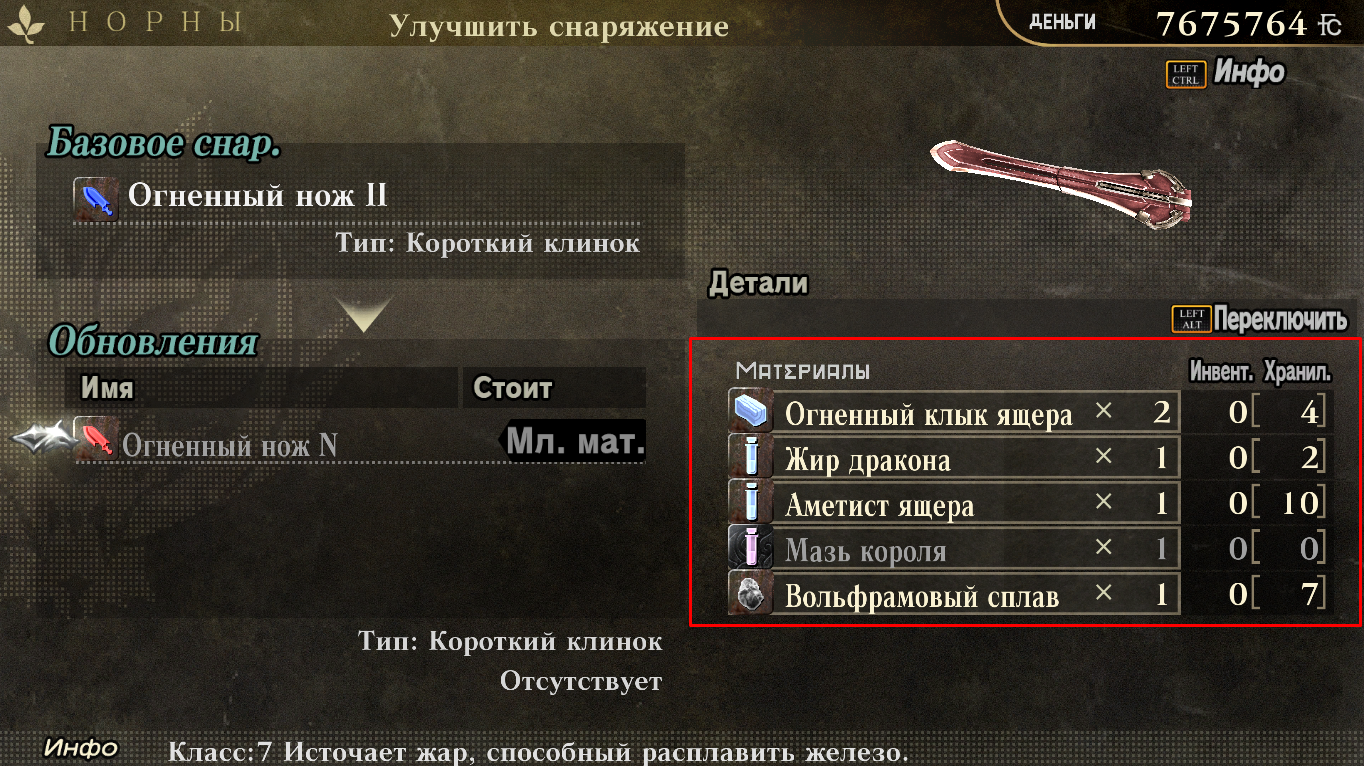Viewport: 1364px width, 766px height.
Task: Toggle details view with LEFT ALT Переключить
Action: coord(1260,319)
